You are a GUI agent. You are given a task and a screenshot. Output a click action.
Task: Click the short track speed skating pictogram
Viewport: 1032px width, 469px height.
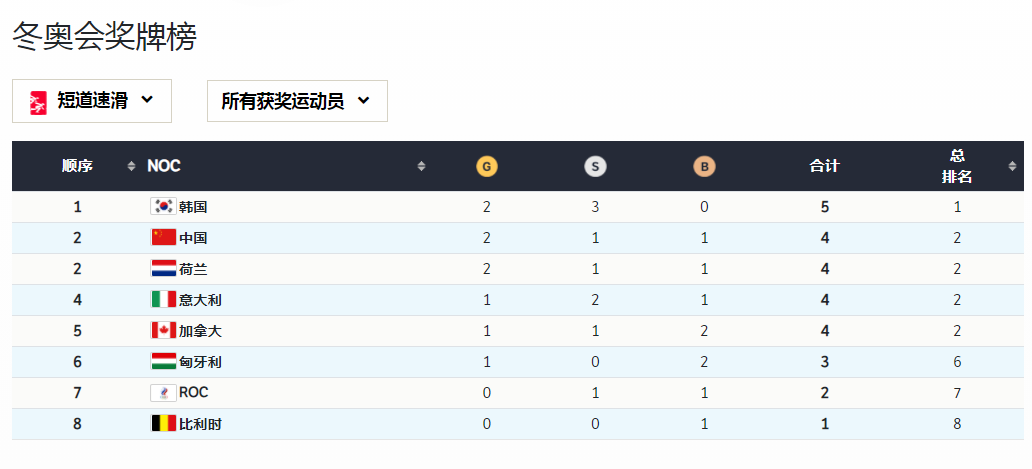point(39,102)
